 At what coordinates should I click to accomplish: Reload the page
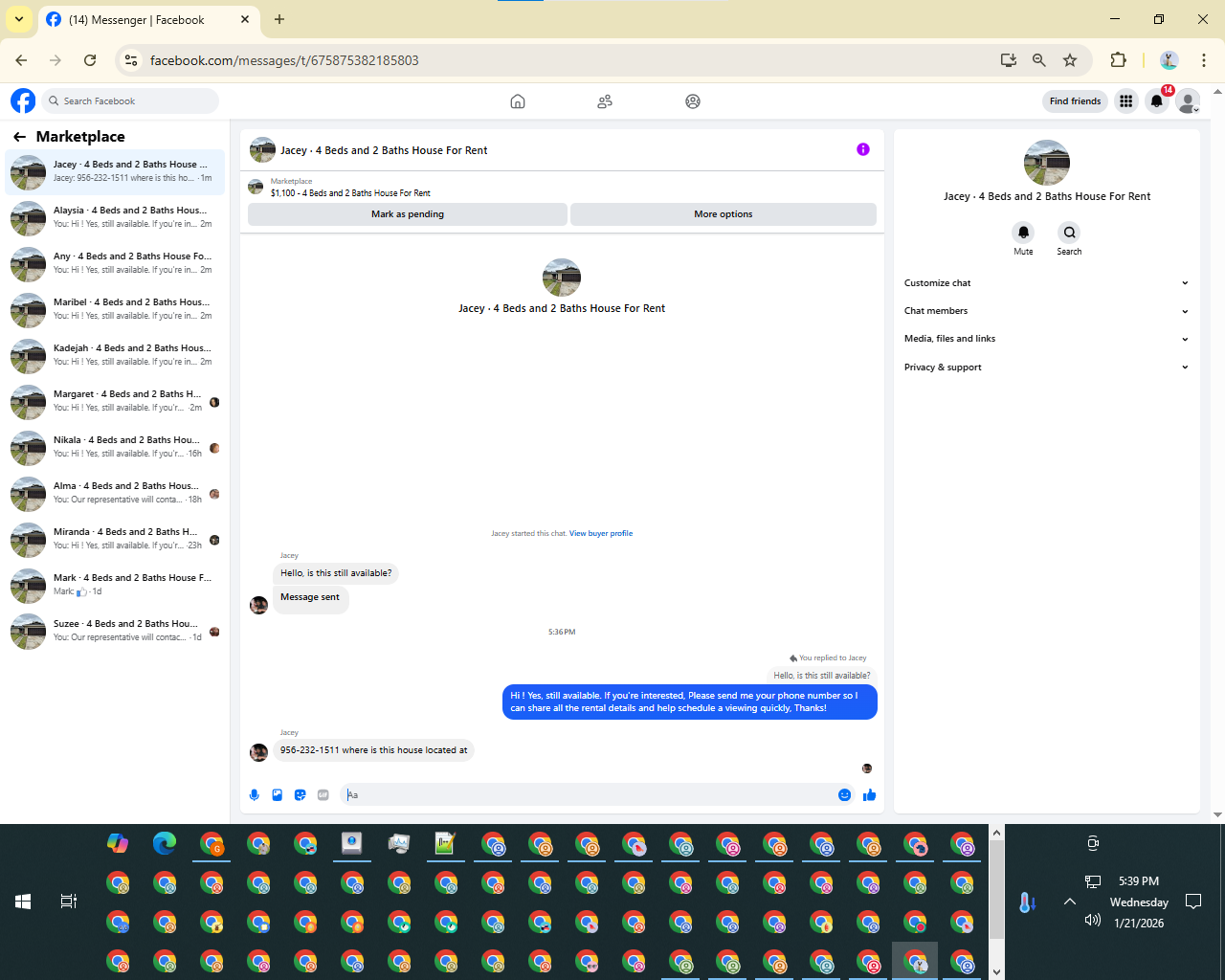click(x=90, y=60)
